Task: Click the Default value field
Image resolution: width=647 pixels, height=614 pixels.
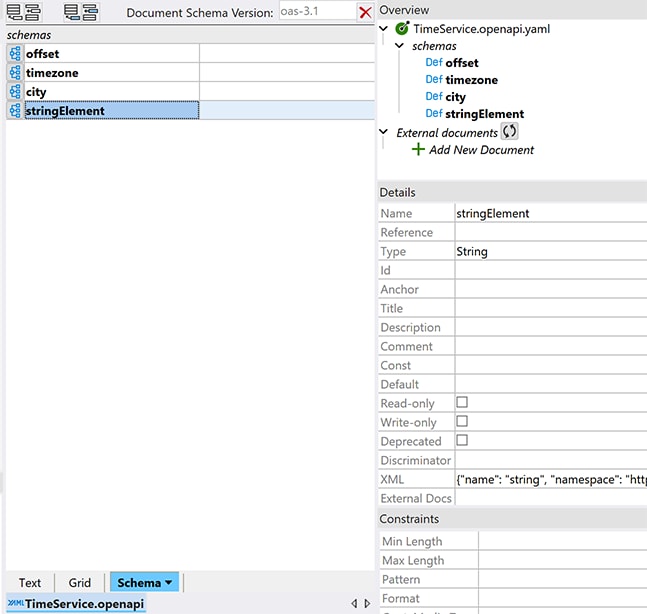Action: [551, 384]
